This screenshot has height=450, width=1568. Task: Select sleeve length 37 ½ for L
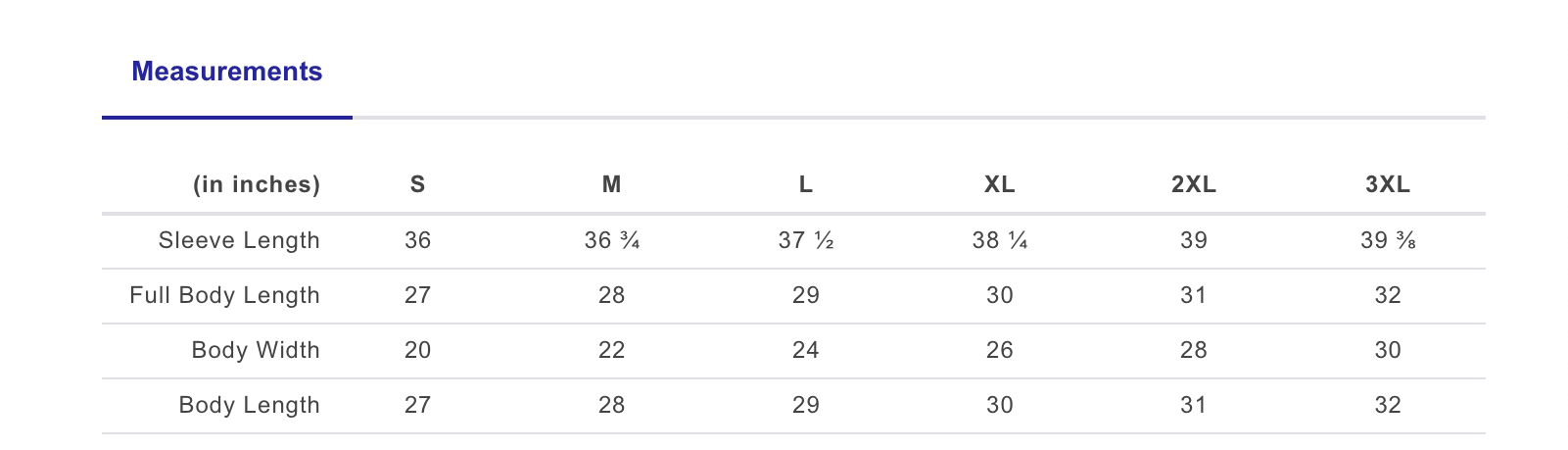coord(805,240)
